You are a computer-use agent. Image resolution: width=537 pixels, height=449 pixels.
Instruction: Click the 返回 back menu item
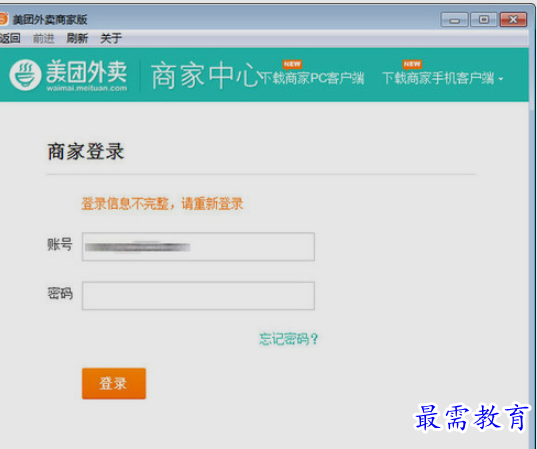pos(10,38)
